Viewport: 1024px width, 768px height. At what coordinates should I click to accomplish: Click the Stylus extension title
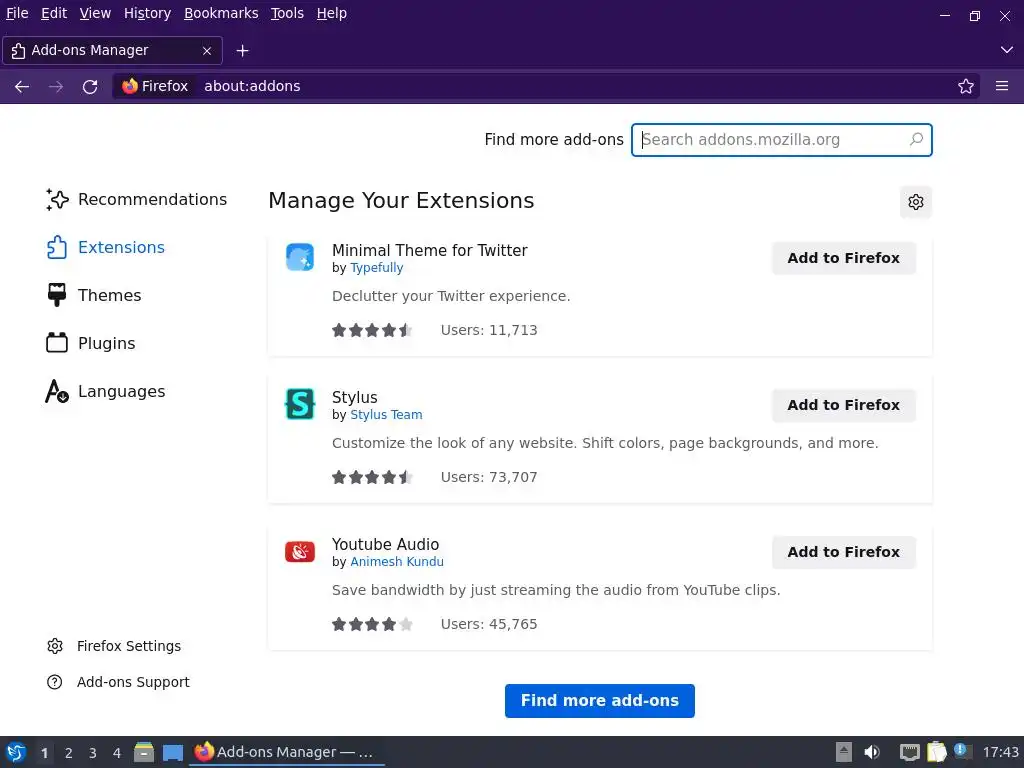coord(355,397)
